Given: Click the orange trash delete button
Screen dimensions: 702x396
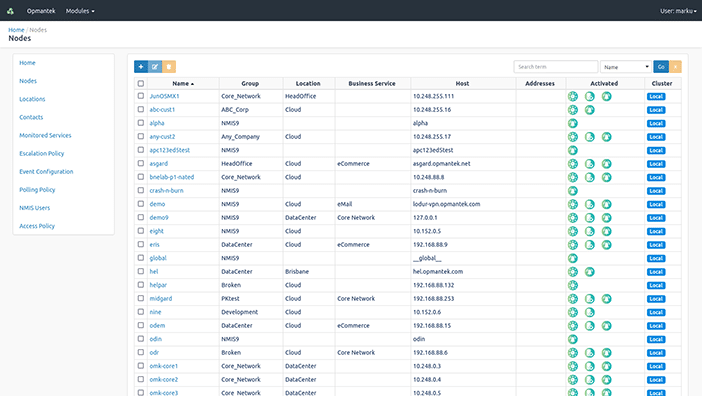Looking at the screenshot, I should point(169,67).
